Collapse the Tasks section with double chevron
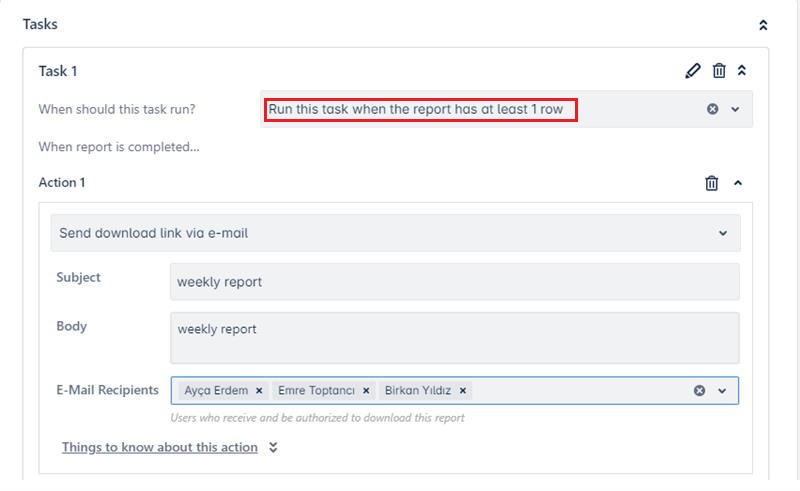The image size is (800, 491). coord(763,25)
